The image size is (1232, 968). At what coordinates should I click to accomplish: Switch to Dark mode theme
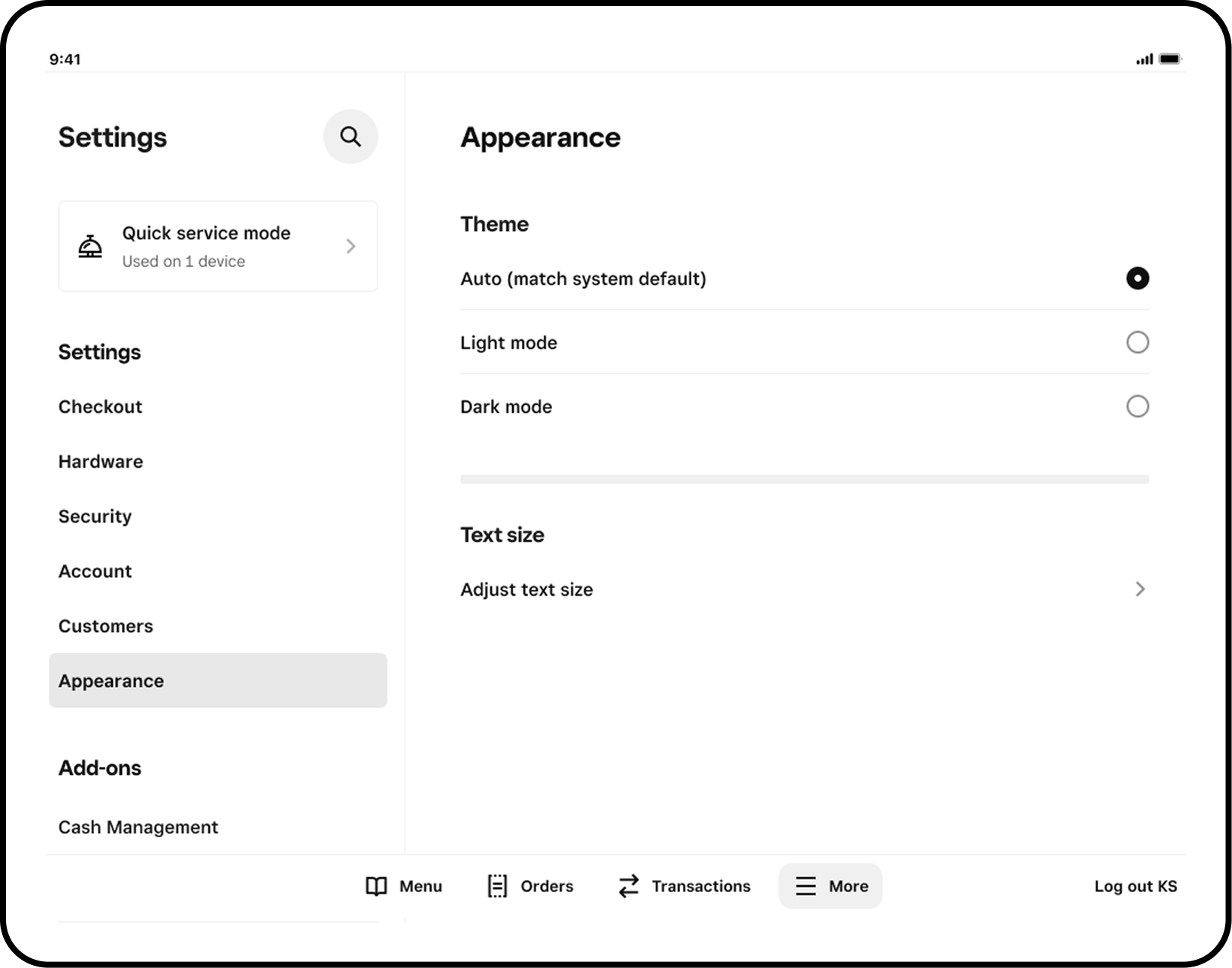tap(1138, 406)
